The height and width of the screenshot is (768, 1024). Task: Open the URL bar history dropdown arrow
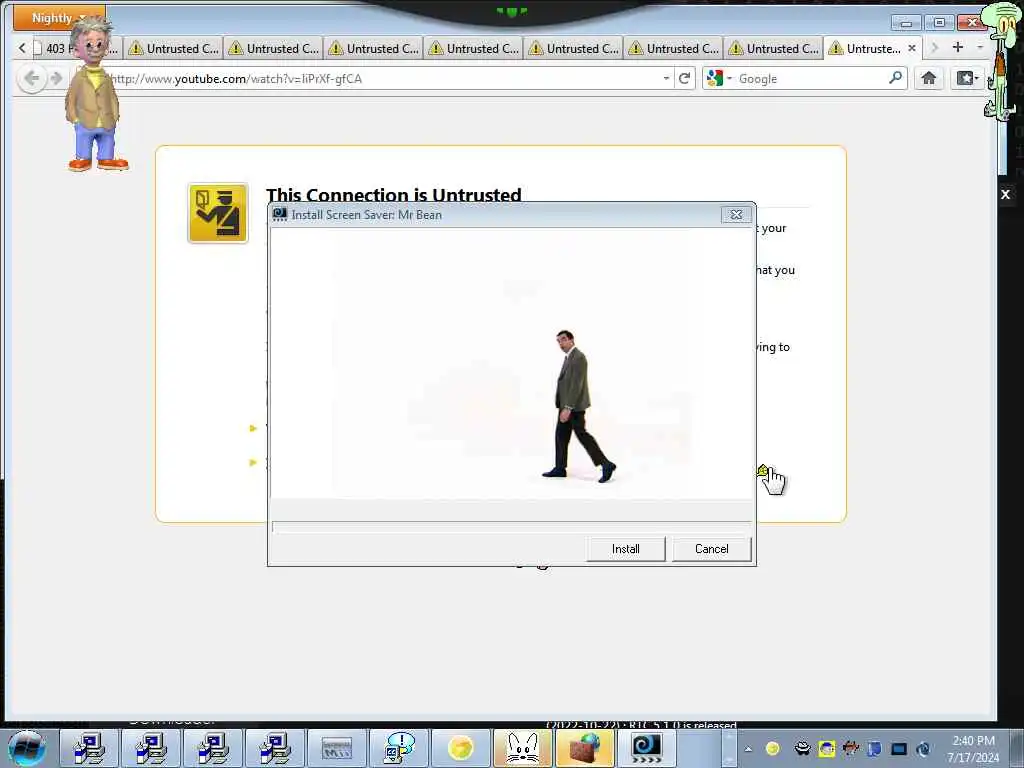click(666, 78)
